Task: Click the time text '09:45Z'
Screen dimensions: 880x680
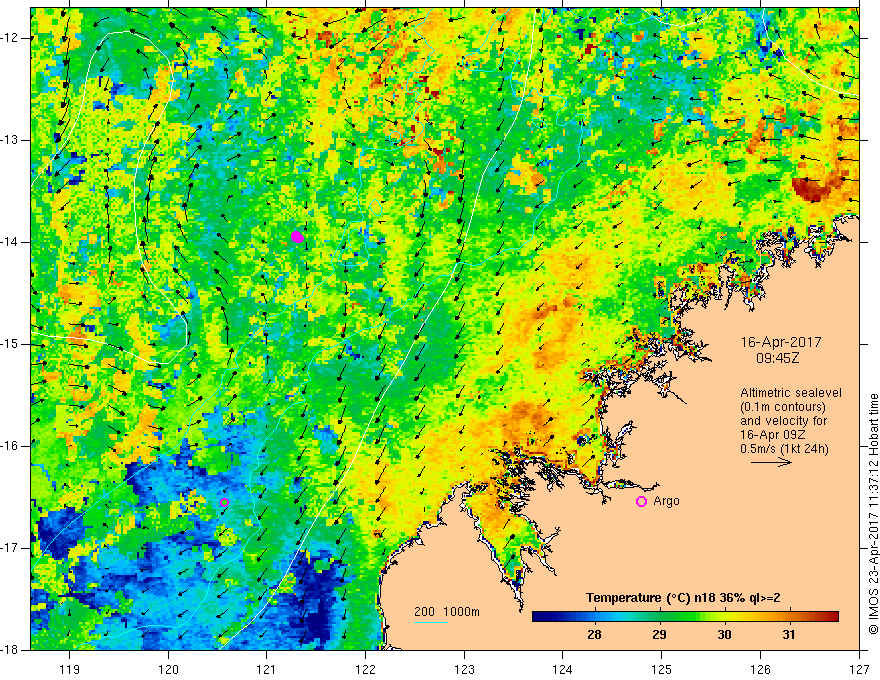Action: pos(777,357)
